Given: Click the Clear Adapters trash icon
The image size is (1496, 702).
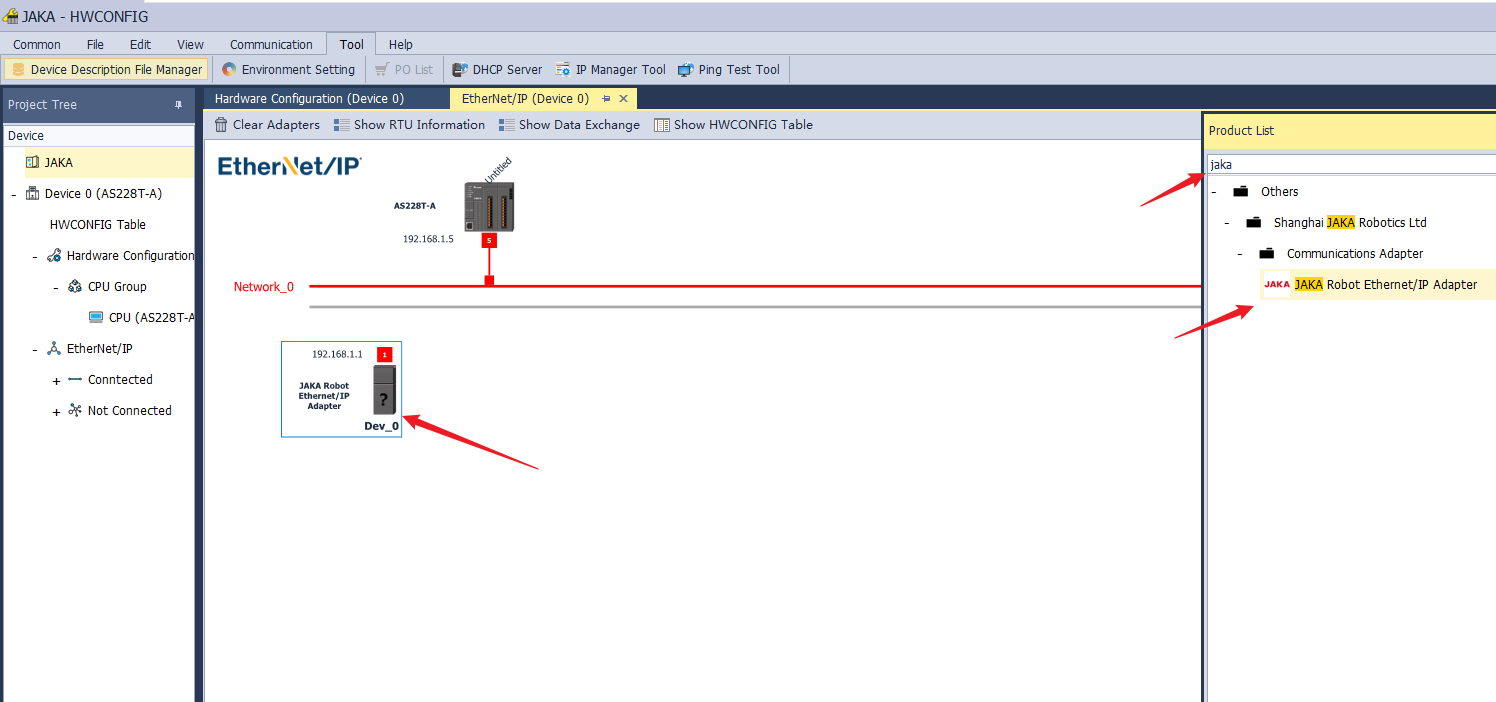Looking at the screenshot, I should point(221,125).
